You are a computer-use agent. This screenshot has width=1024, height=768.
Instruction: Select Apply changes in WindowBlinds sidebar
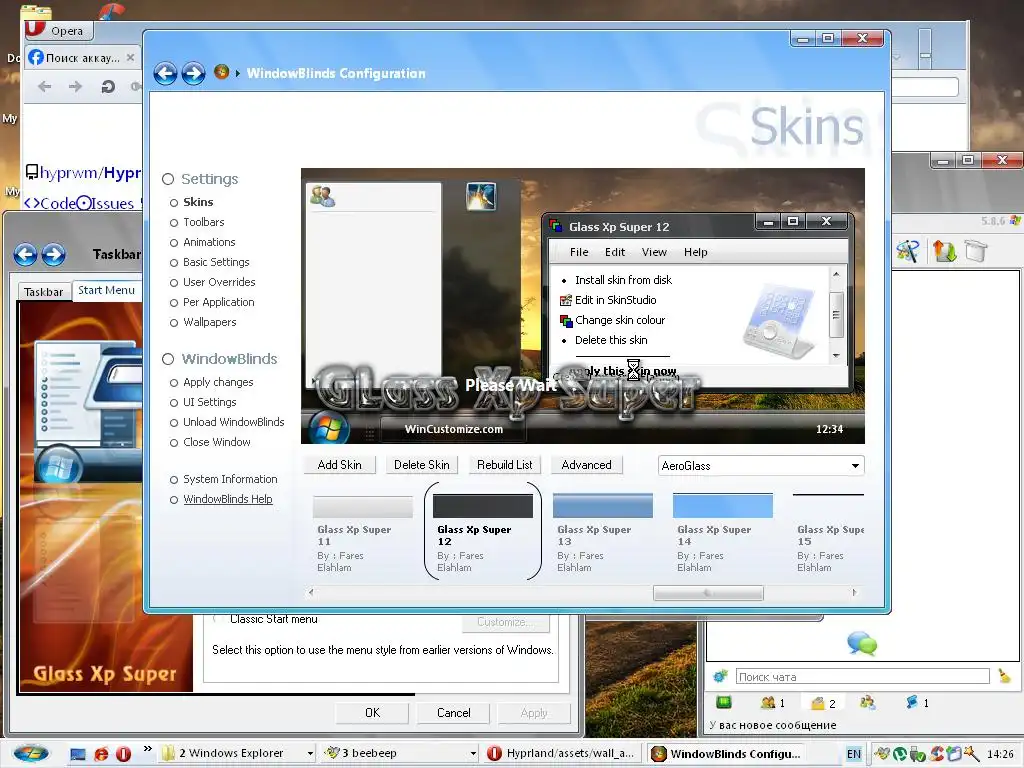[x=218, y=382]
